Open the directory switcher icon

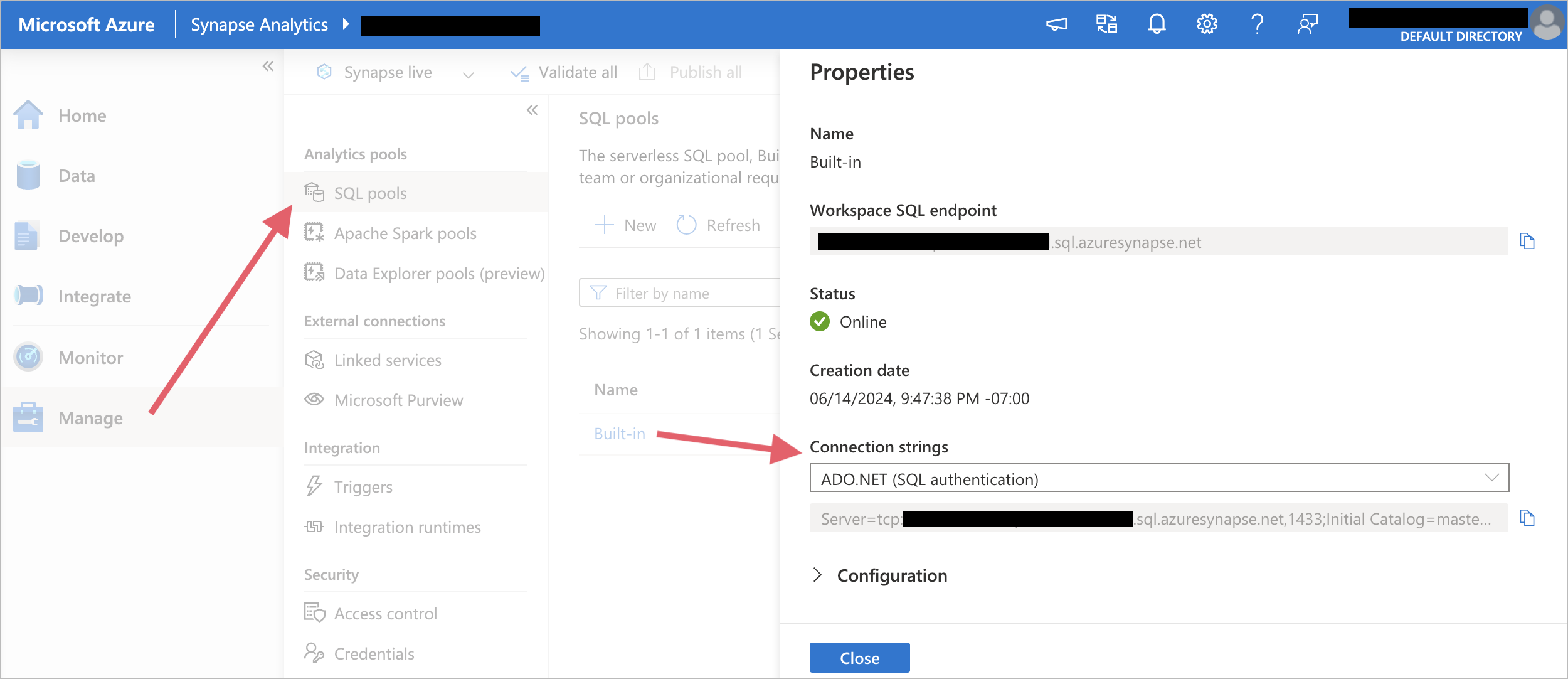[1106, 24]
